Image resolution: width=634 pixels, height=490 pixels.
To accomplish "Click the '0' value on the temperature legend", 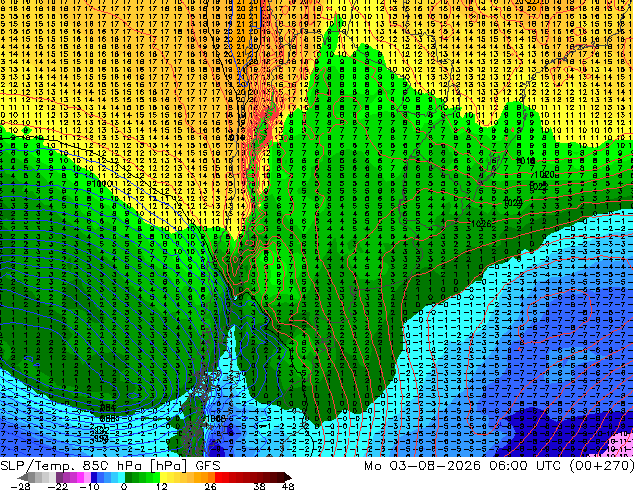I will pos(124,486).
